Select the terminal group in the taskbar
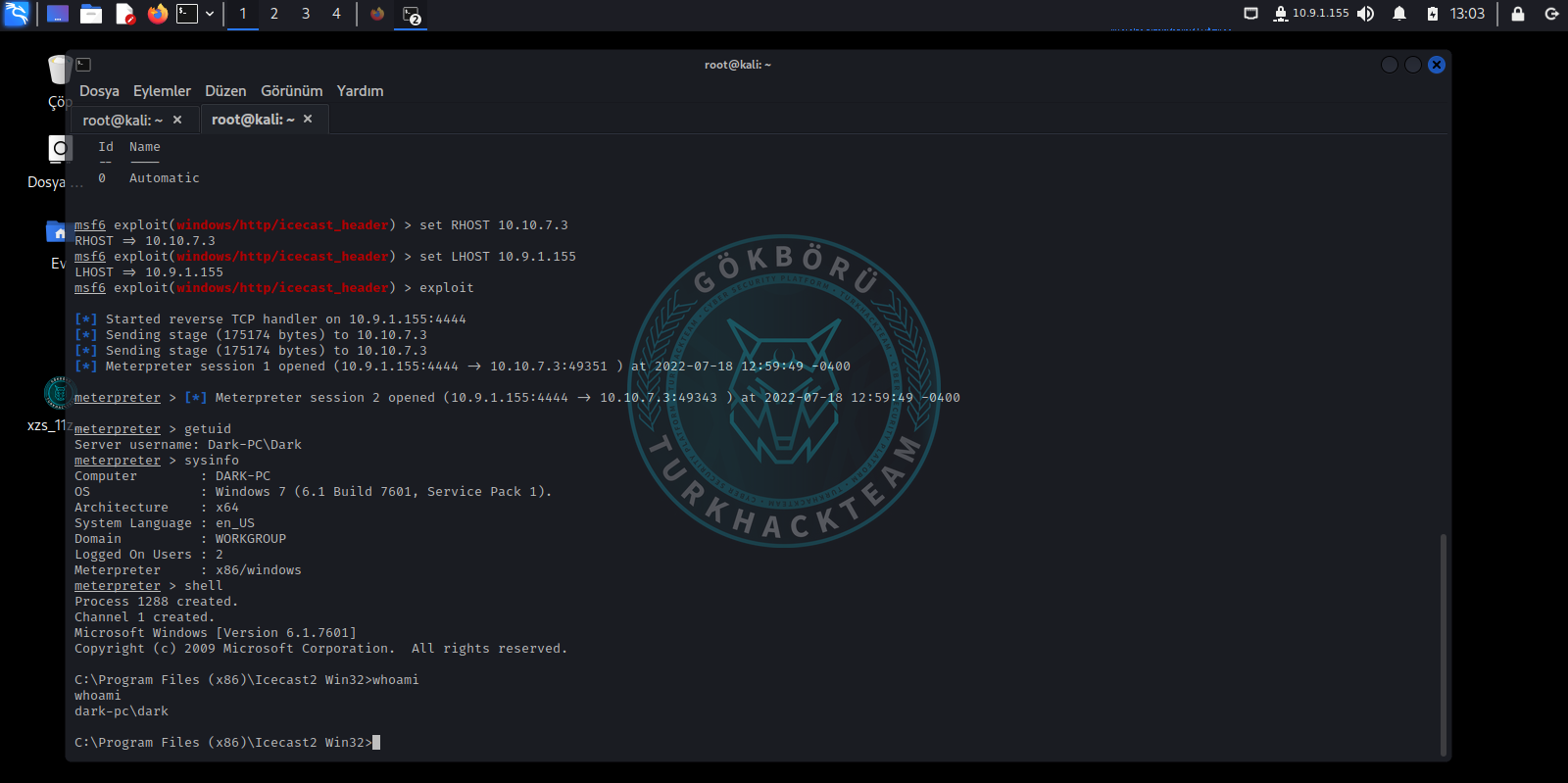The height and width of the screenshot is (783, 1568). [411, 14]
